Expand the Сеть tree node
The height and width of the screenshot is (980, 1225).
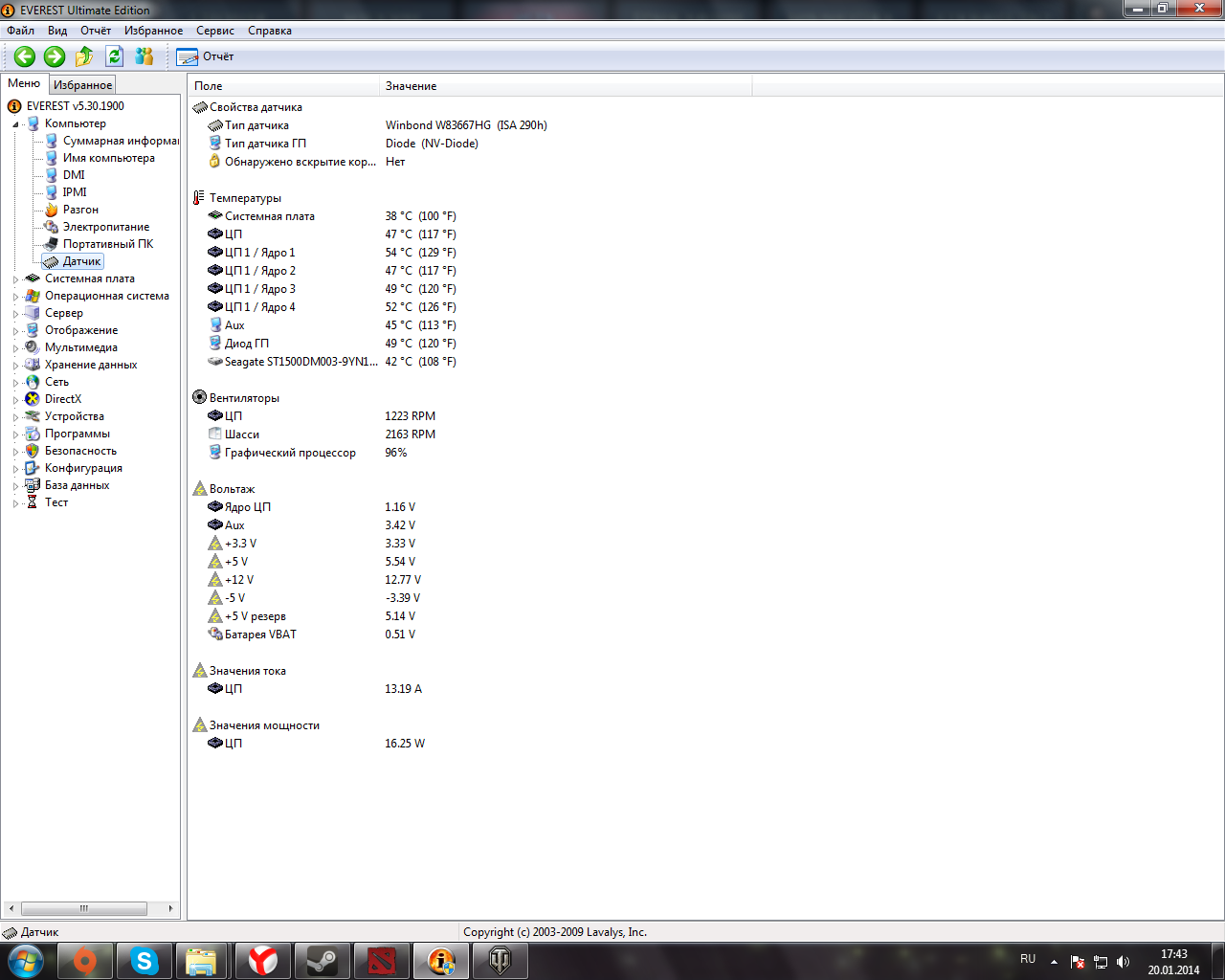tap(16, 382)
